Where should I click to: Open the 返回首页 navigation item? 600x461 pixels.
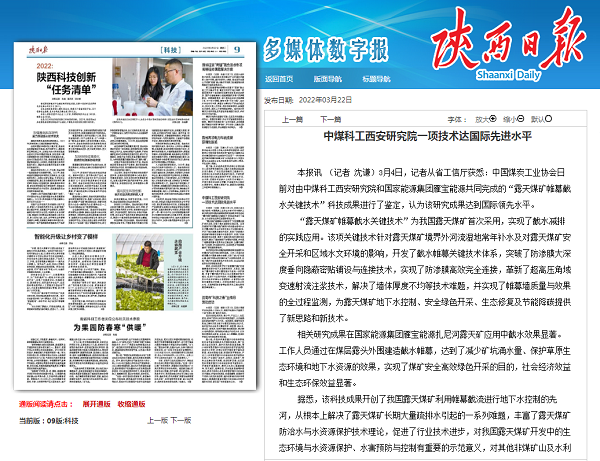[x=279, y=79]
